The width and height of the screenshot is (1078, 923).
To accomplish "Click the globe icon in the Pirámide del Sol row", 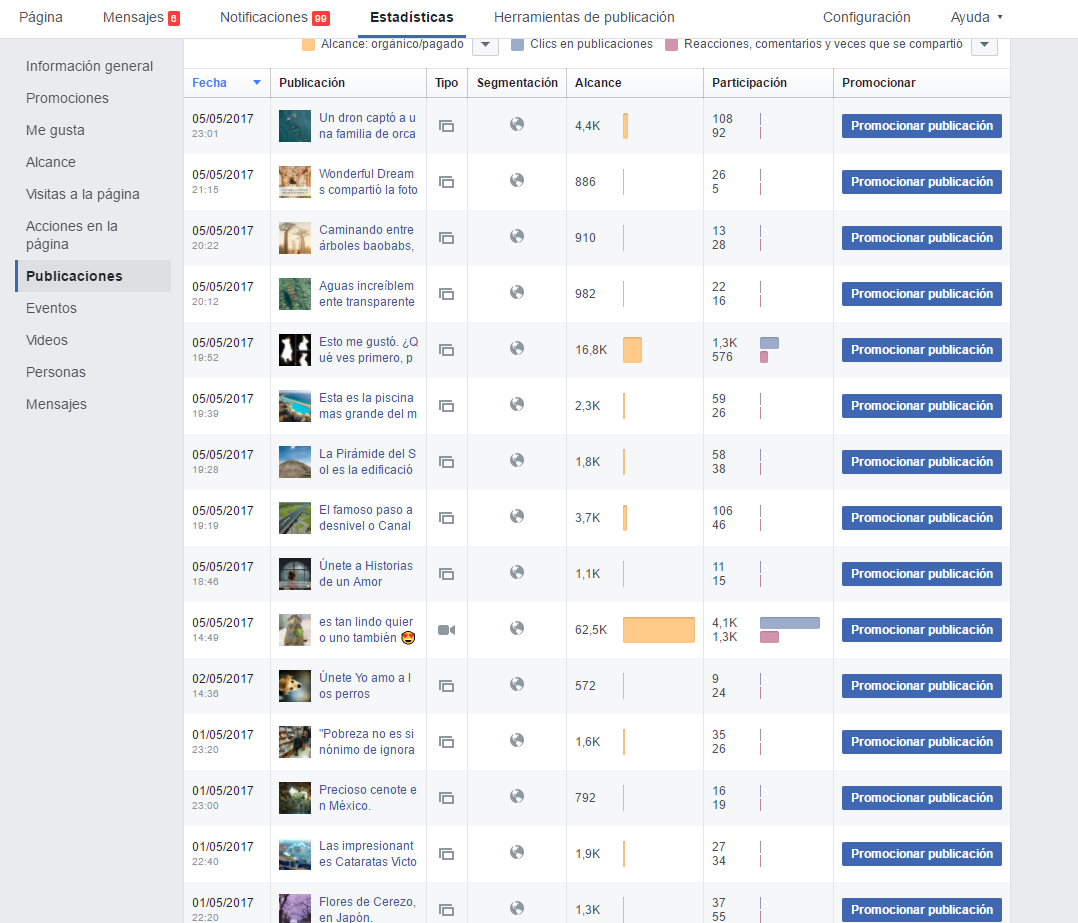I will click(517, 460).
